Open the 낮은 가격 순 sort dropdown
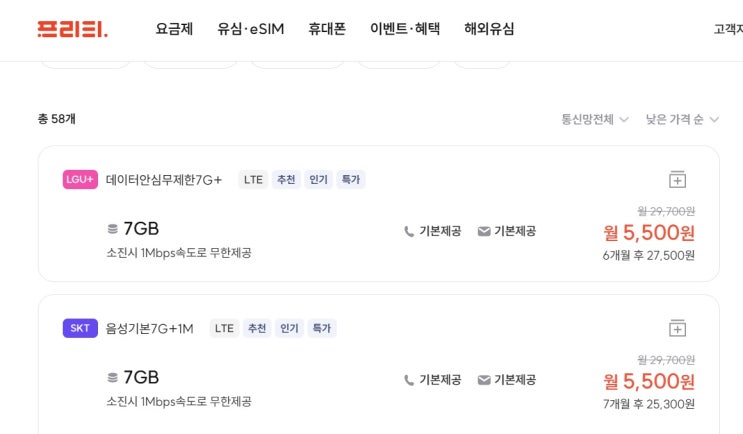 (x=682, y=120)
